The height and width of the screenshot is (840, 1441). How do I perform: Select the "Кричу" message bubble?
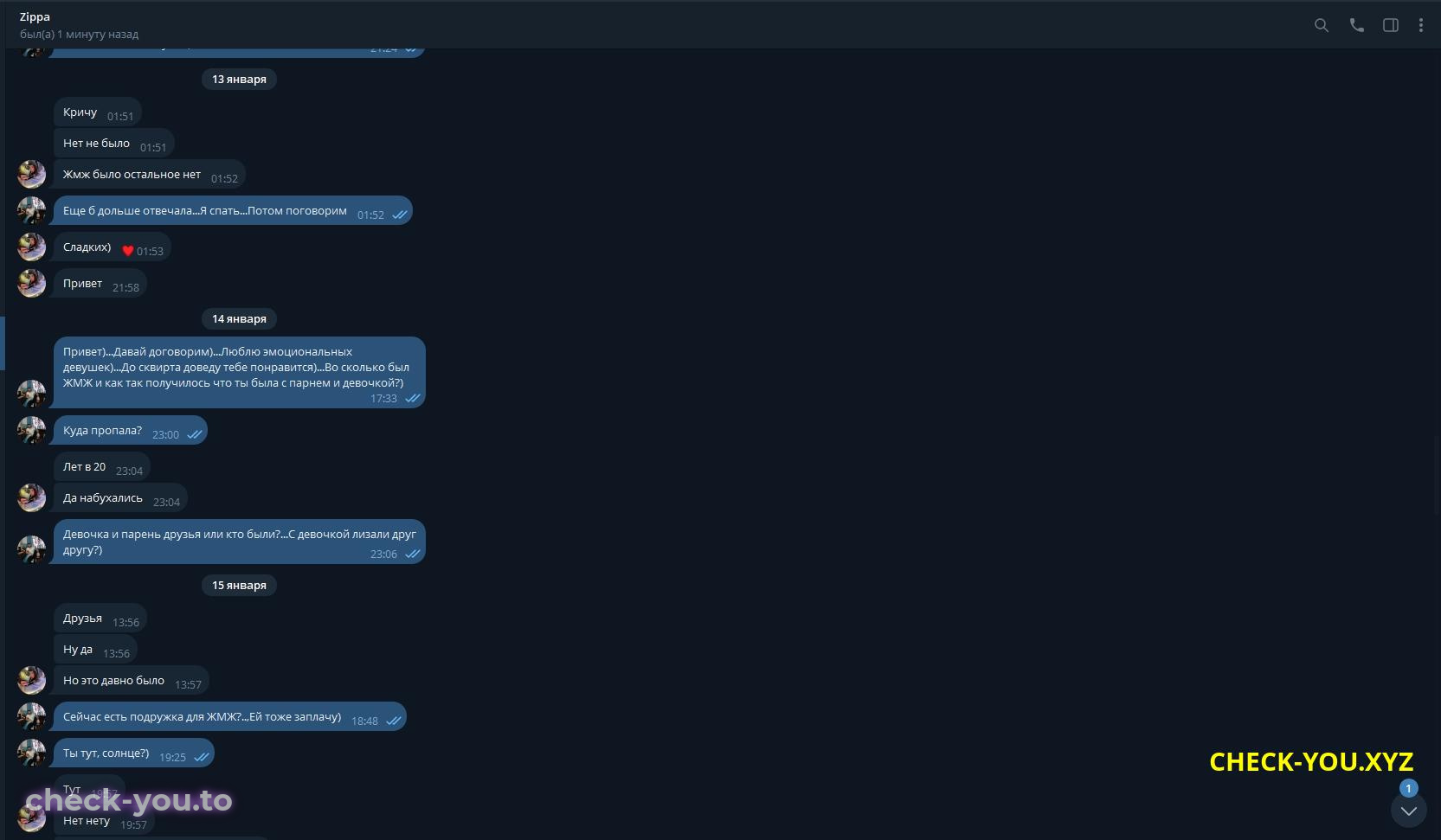98,112
